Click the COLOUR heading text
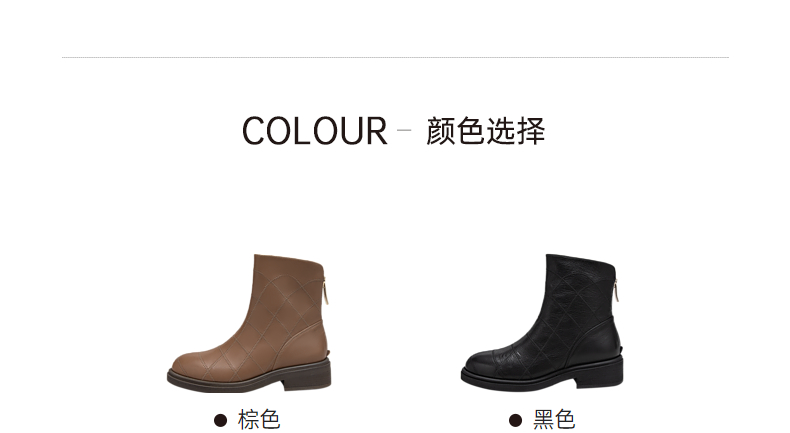Viewport: 790px width, 433px height. 314,131
